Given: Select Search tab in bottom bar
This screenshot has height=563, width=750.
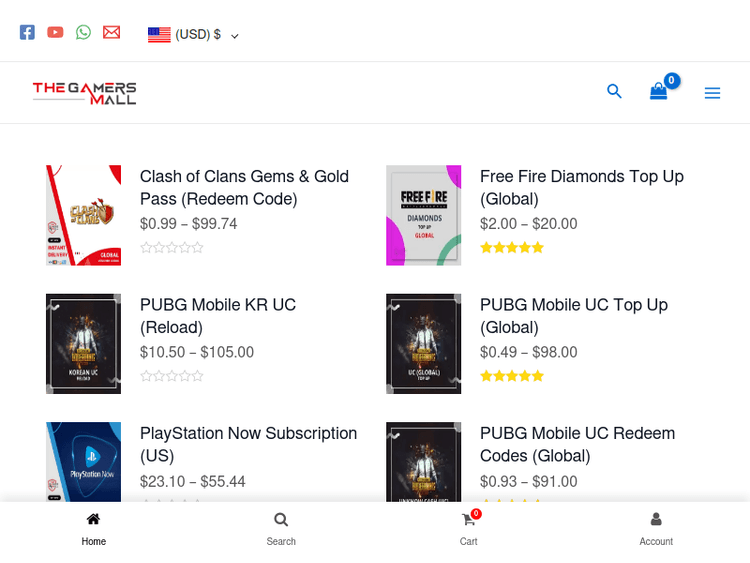Looking at the screenshot, I should (x=281, y=529).
